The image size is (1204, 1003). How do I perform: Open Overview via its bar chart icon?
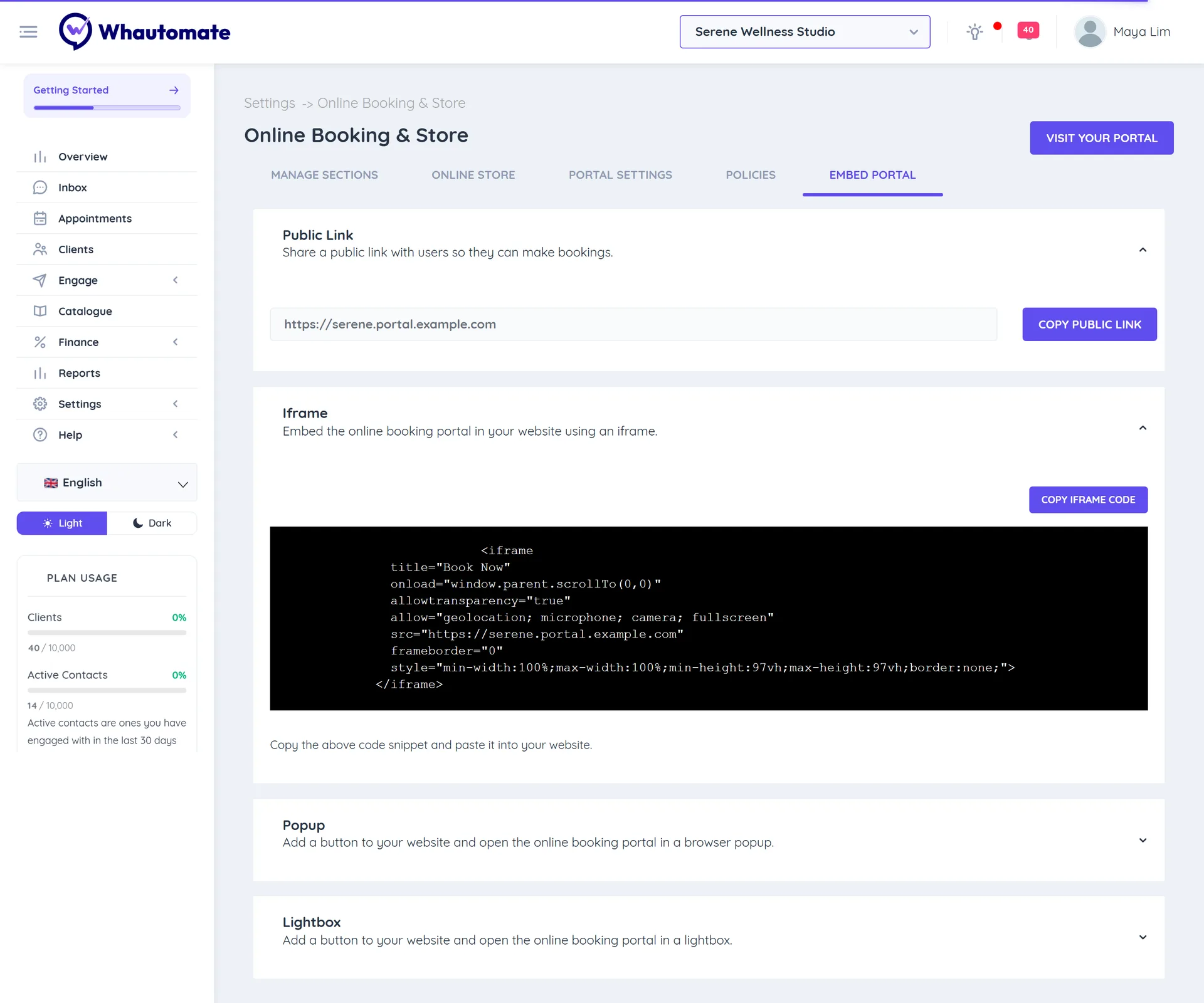coord(40,157)
